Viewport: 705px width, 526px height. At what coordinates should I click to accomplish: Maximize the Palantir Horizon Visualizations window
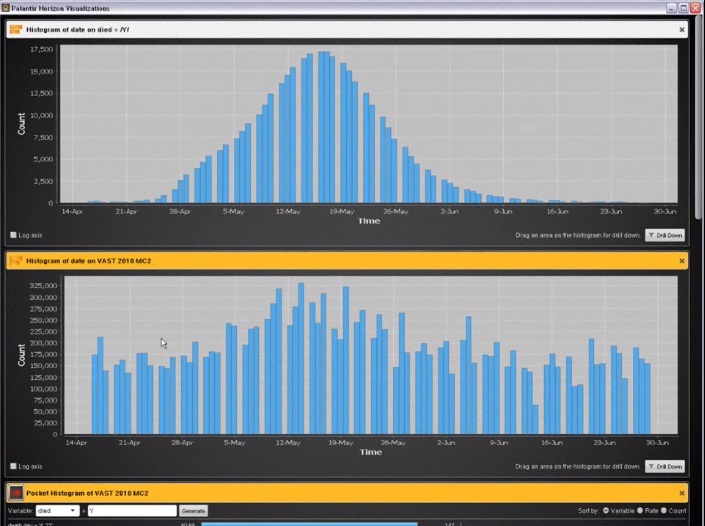[x=683, y=8]
